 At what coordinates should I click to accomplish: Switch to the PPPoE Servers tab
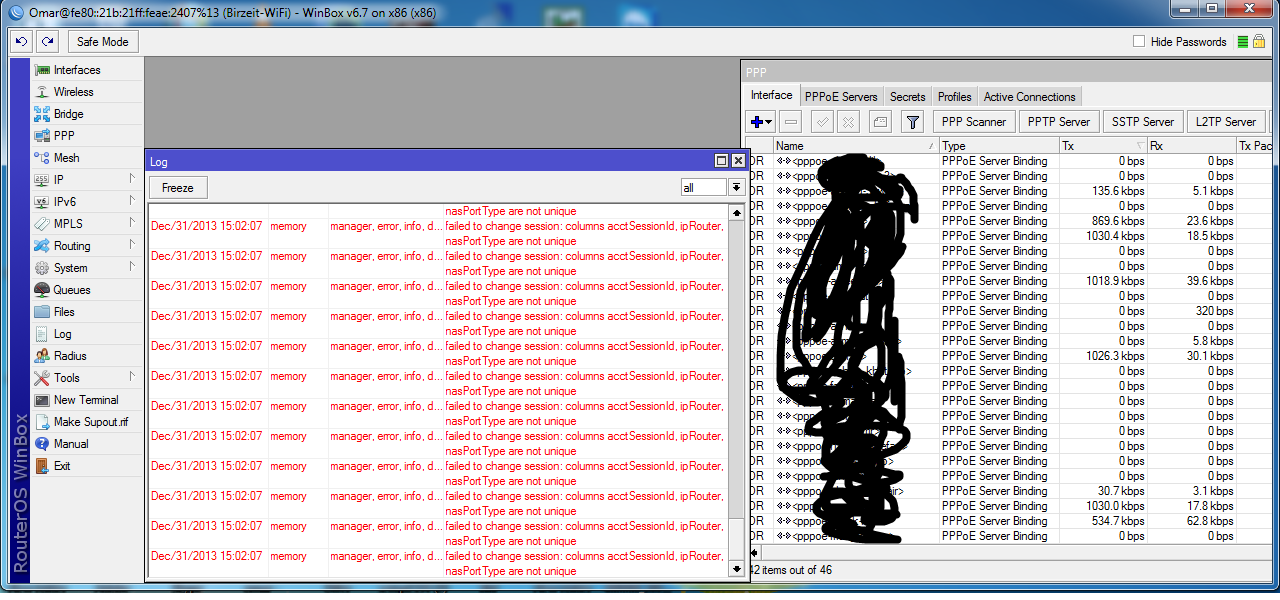pos(841,97)
